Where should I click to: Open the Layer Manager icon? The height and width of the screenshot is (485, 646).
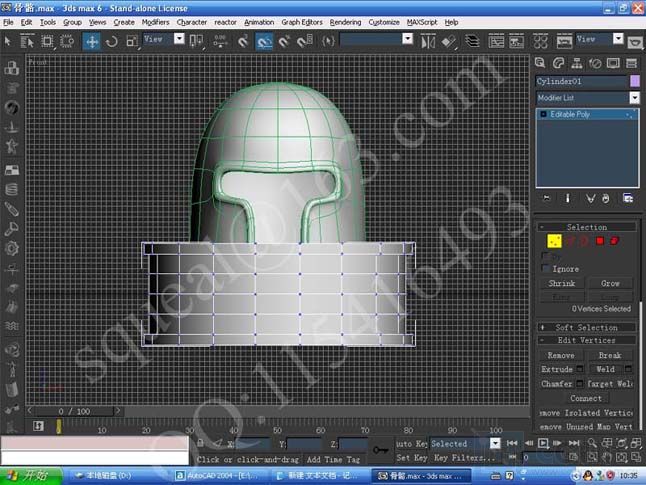click(x=472, y=41)
